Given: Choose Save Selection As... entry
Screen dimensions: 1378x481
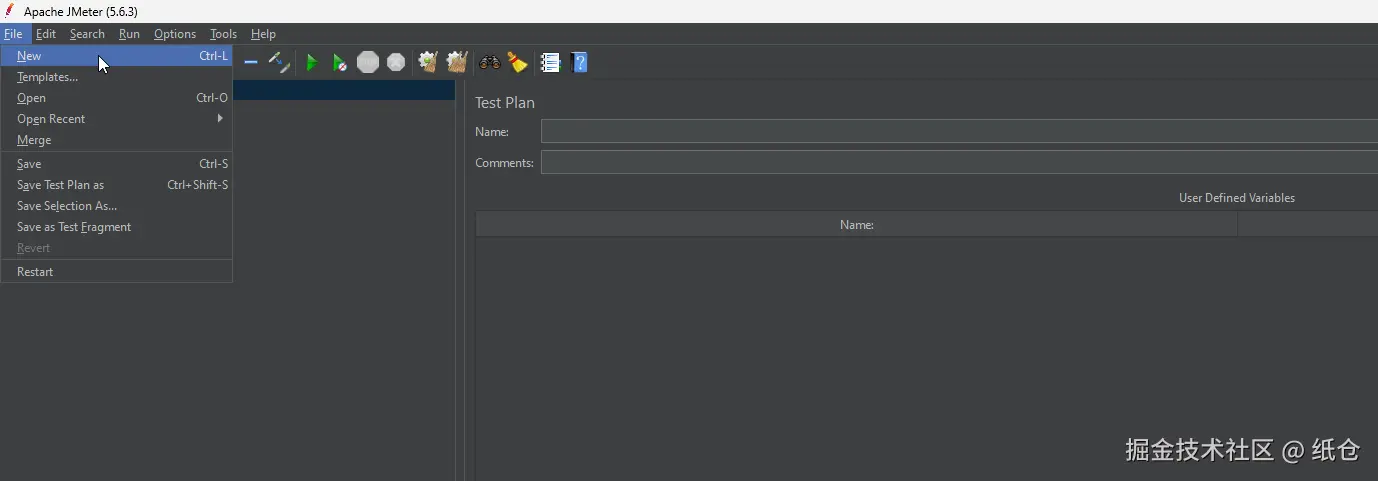Looking at the screenshot, I should [x=117, y=206].
